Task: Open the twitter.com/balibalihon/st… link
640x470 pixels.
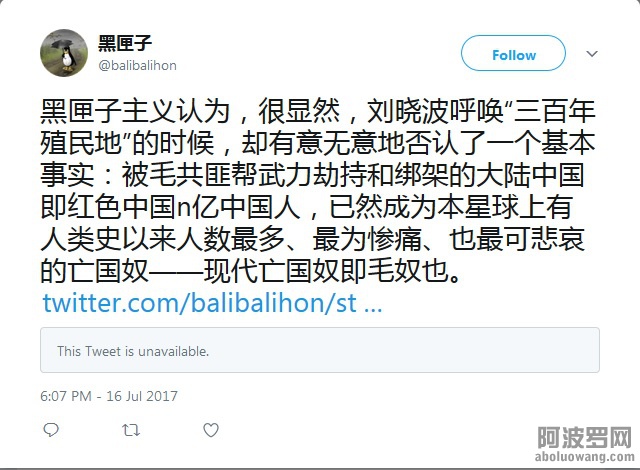Action: pyautogui.click(x=212, y=303)
